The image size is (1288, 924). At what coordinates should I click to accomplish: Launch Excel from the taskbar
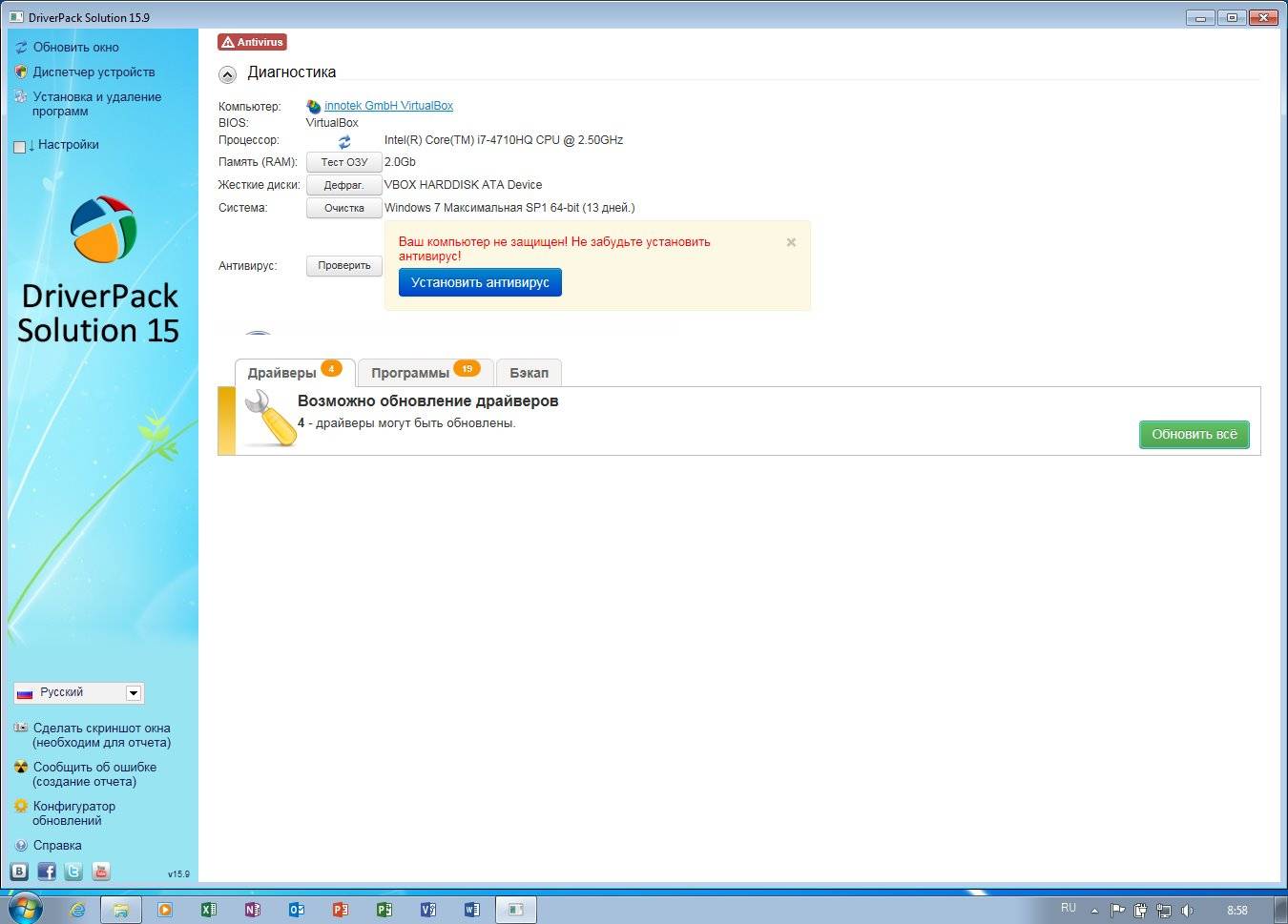click(x=209, y=910)
